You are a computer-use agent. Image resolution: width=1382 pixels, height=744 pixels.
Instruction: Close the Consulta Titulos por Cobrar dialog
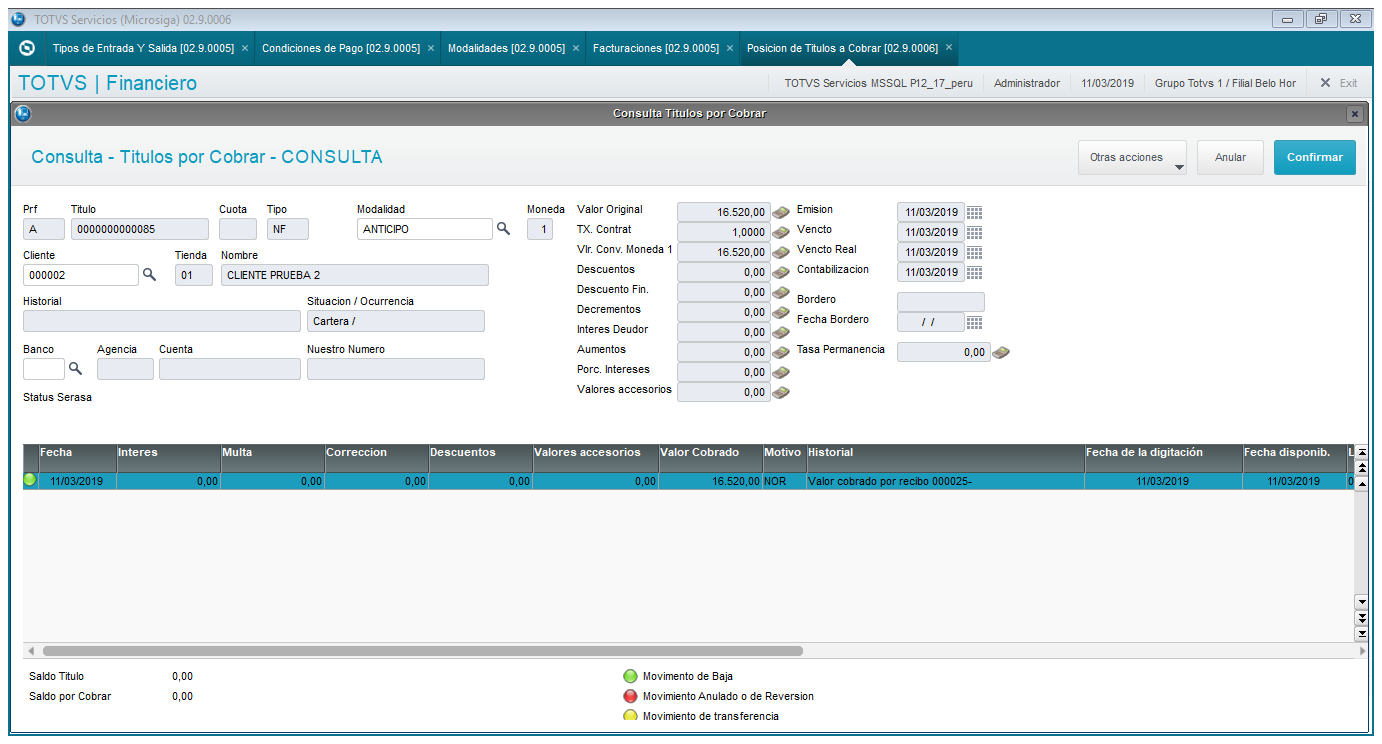tap(1355, 114)
